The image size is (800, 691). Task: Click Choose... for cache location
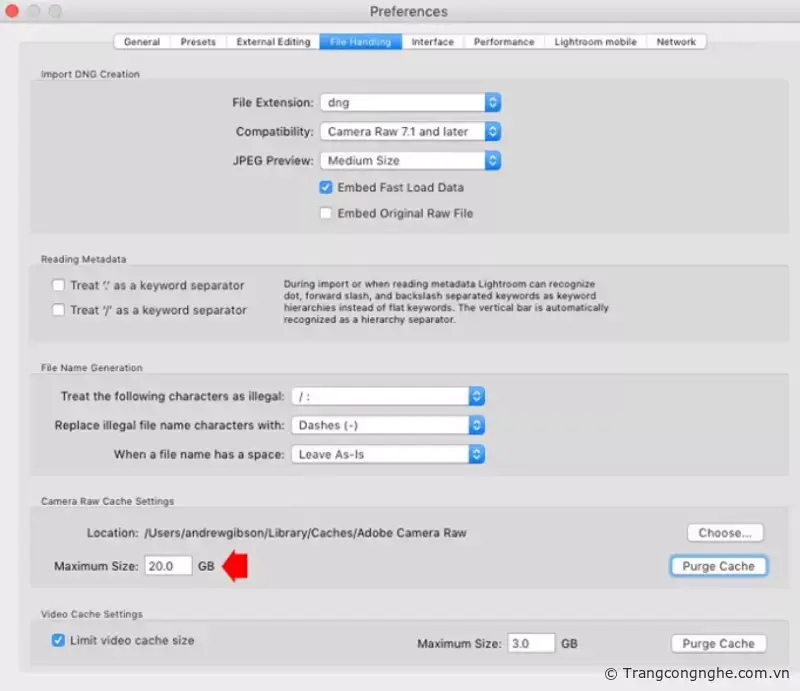(725, 533)
